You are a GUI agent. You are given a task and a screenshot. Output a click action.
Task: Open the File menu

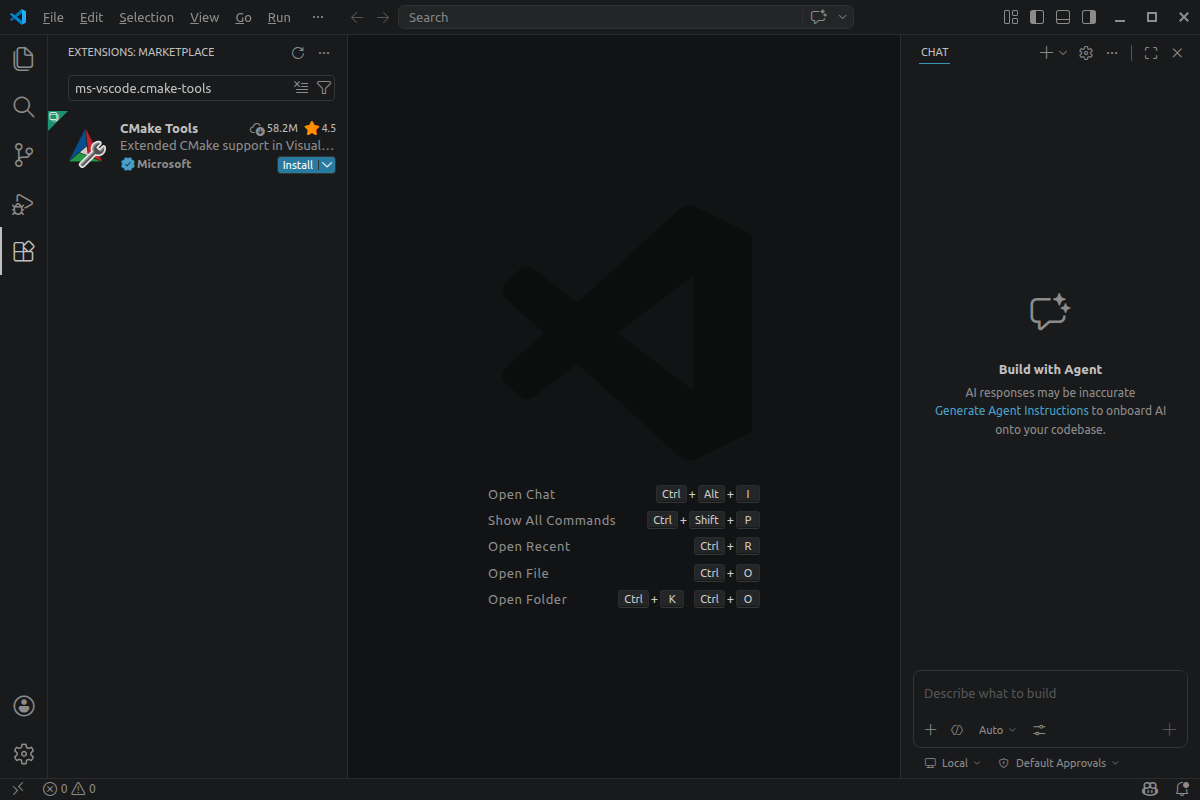pos(53,17)
